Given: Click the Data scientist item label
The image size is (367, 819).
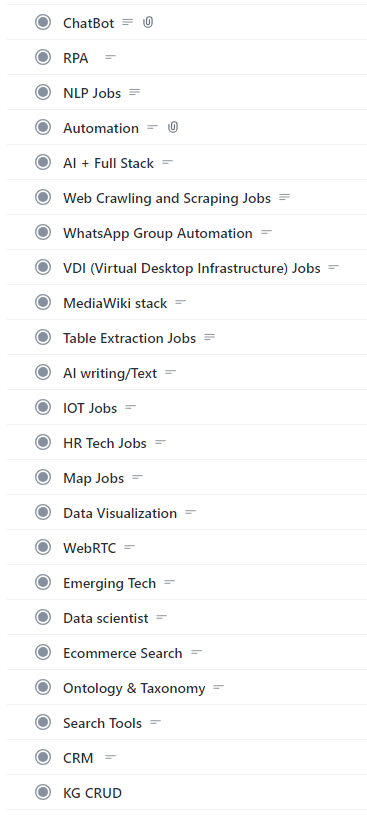Looking at the screenshot, I should click(106, 618).
